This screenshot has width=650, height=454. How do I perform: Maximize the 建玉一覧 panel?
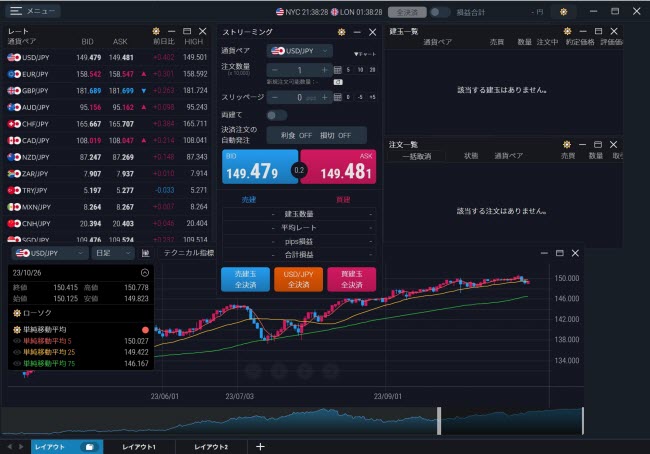click(x=598, y=31)
